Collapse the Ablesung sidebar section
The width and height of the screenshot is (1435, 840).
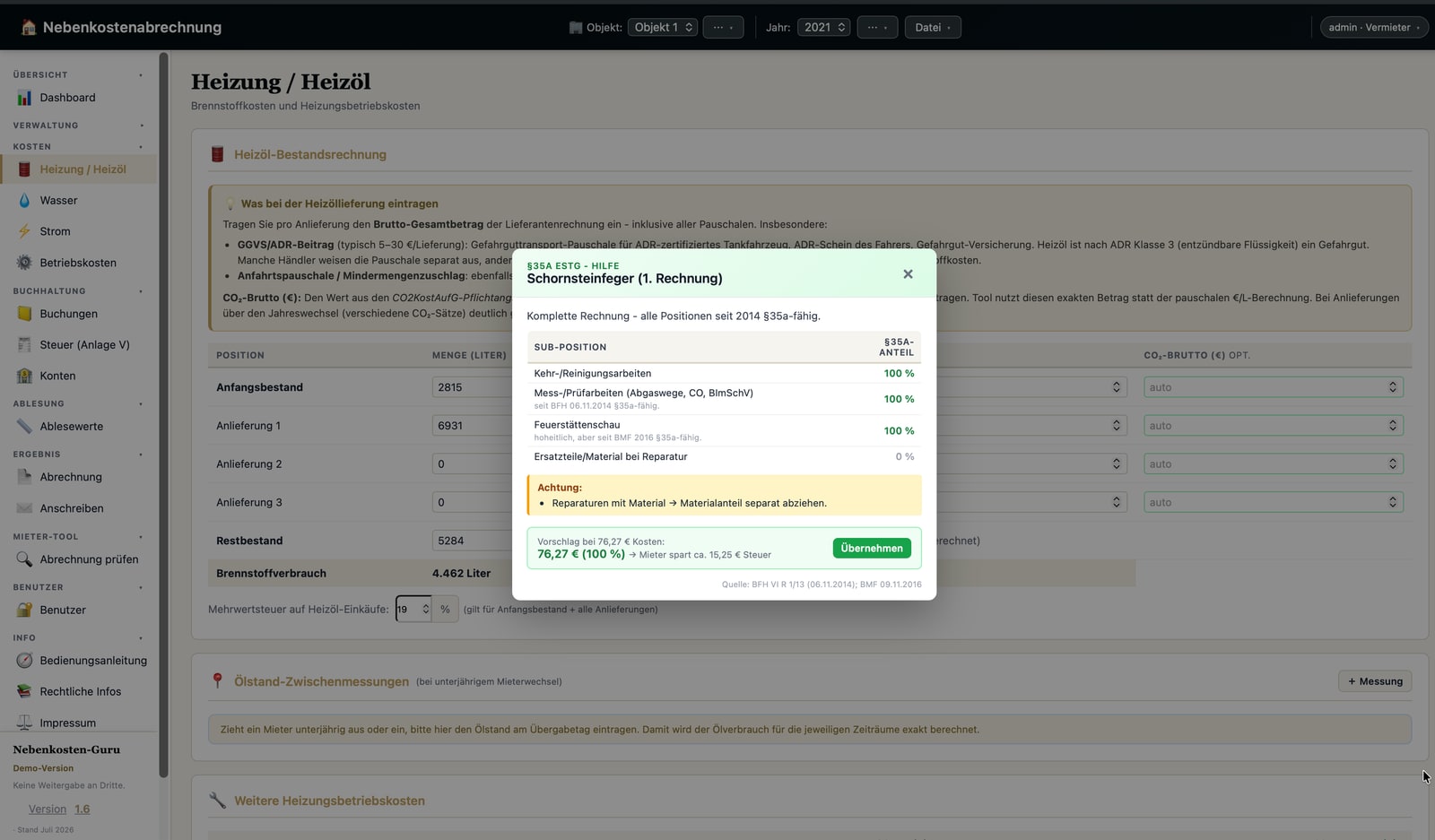(79, 404)
